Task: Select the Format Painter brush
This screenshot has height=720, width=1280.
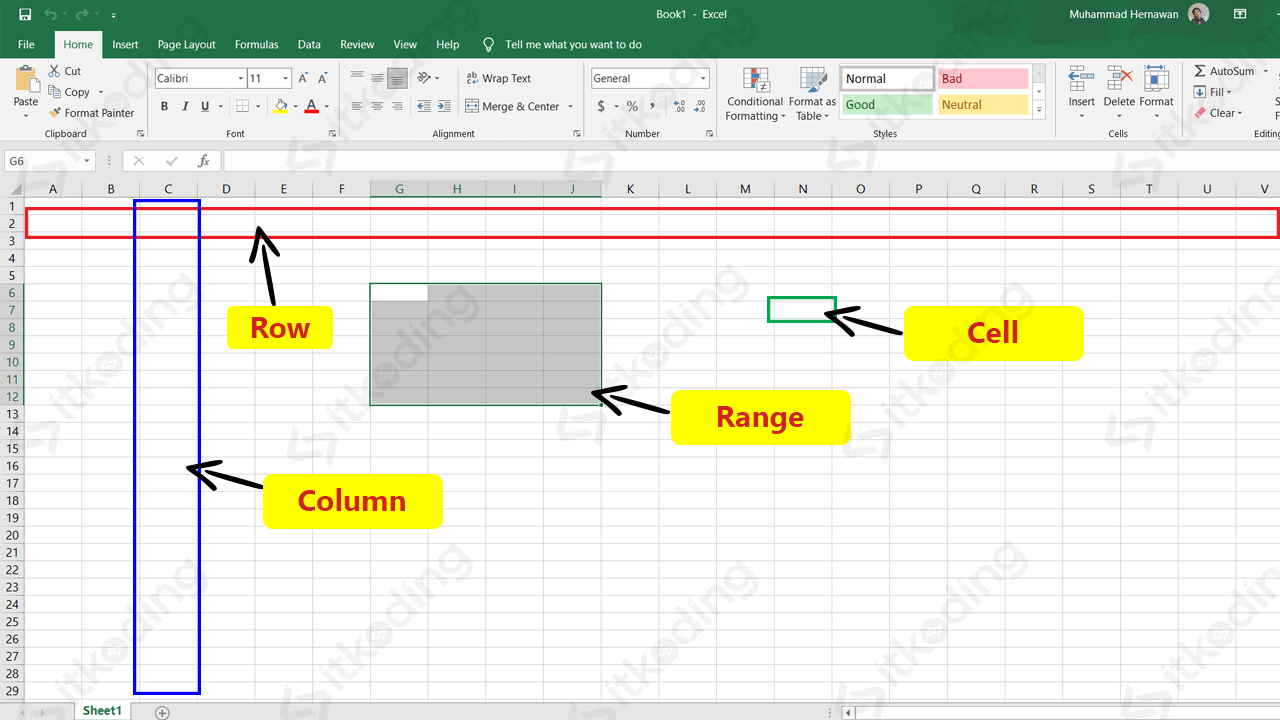Action: (55, 113)
